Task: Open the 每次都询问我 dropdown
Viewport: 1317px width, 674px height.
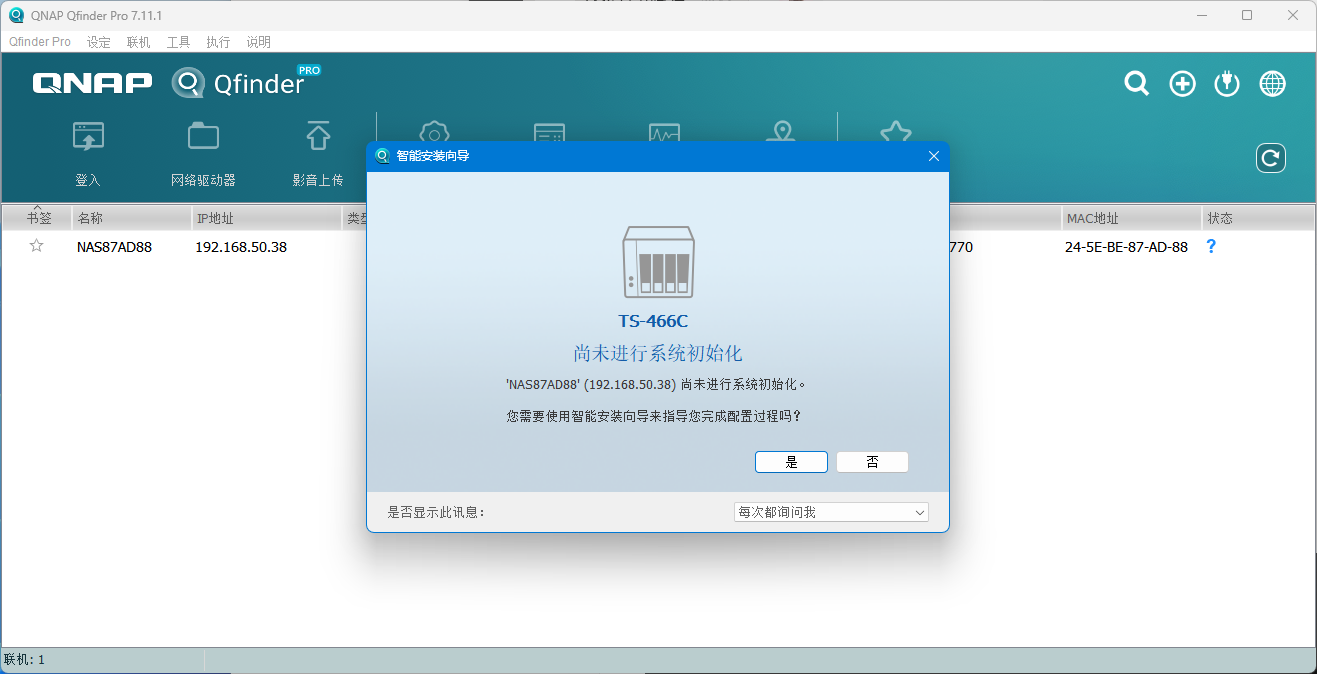Action: [831, 512]
